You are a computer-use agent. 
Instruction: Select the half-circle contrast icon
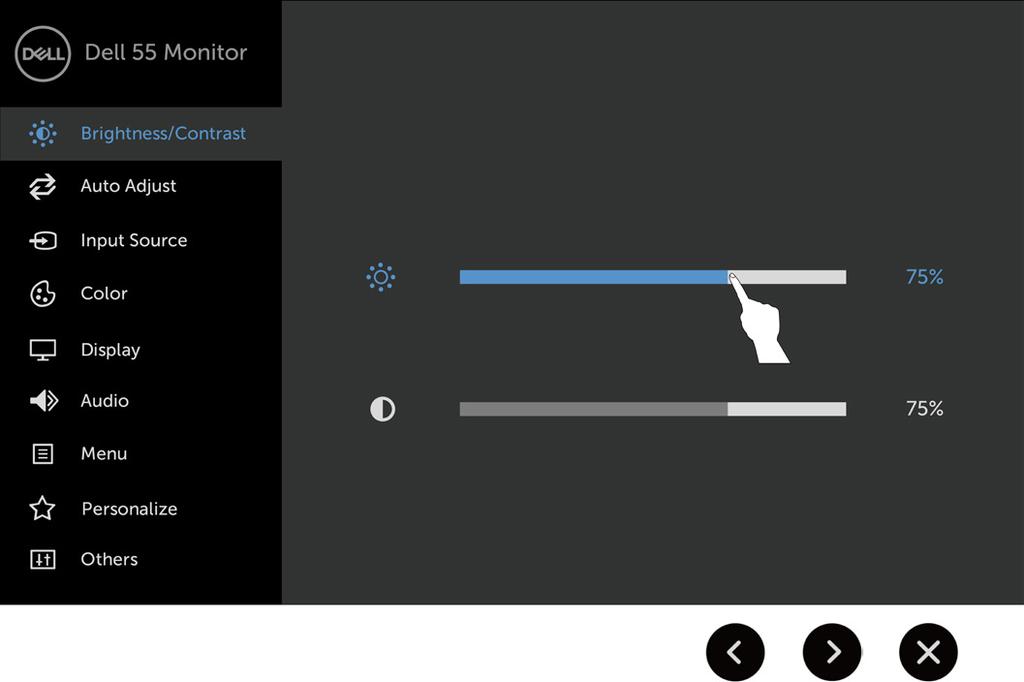point(383,410)
